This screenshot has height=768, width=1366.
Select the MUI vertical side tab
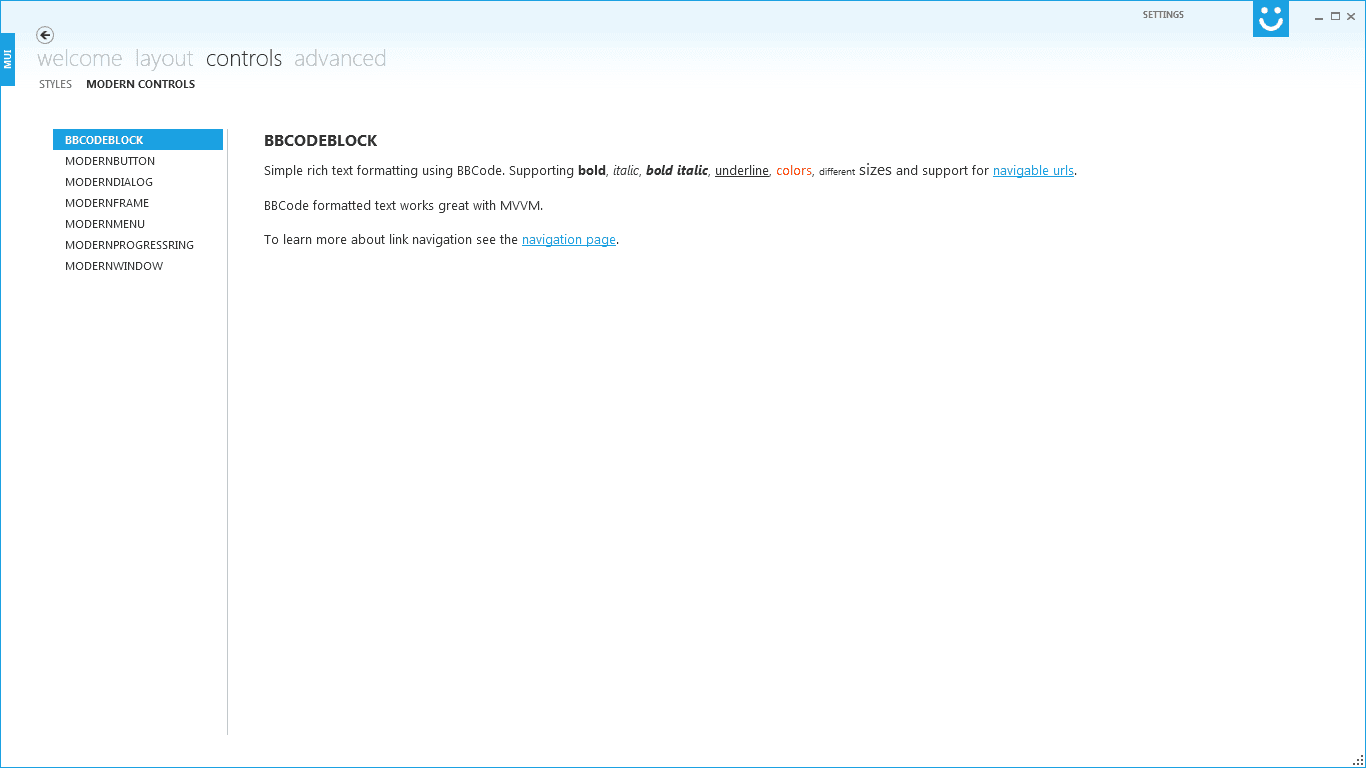[7, 58]
